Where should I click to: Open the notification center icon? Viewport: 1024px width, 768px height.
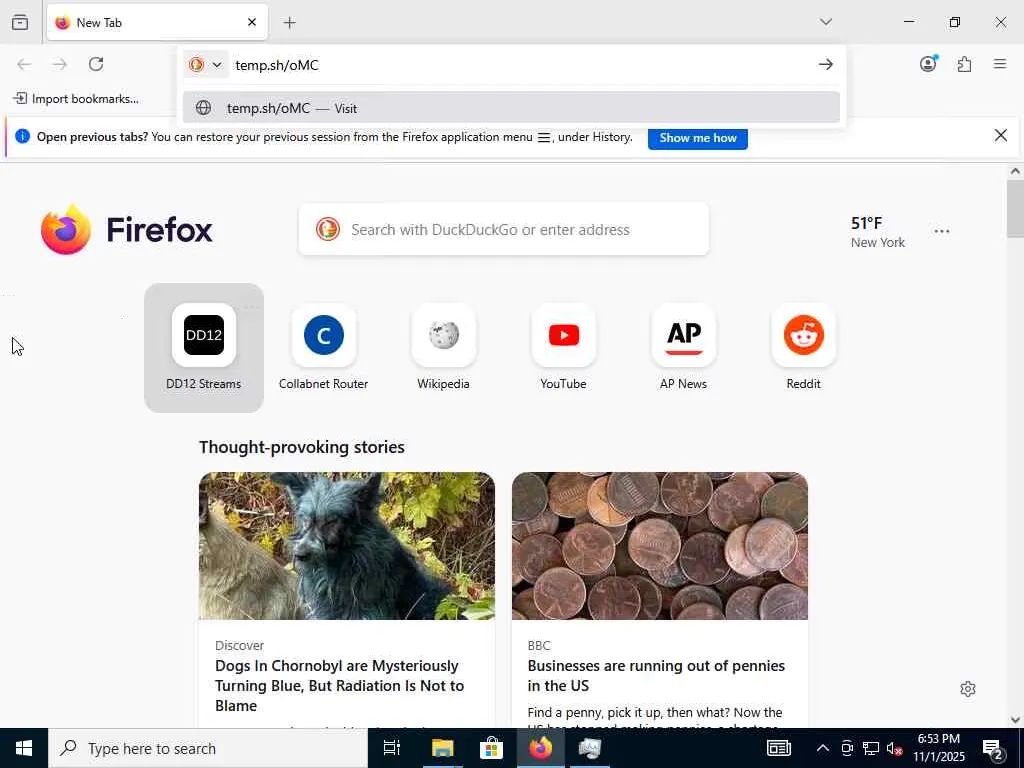[993, 748]
